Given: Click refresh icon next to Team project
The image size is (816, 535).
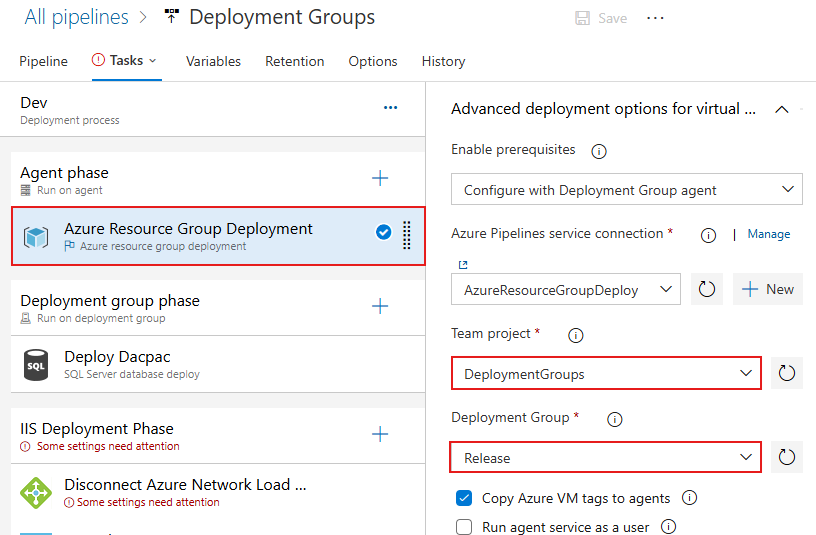Looking at the screenshot, I should click(787, 374).
